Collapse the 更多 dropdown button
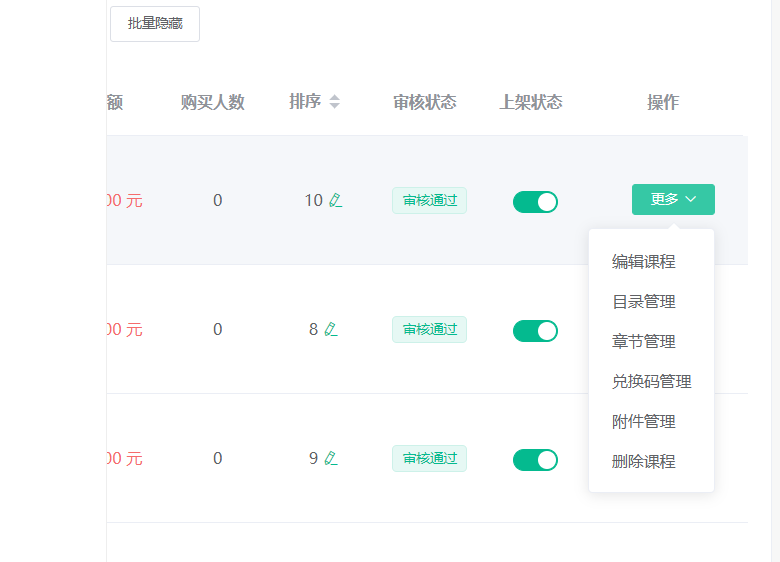Screen dimensions: 780x562 click(673, 199)
